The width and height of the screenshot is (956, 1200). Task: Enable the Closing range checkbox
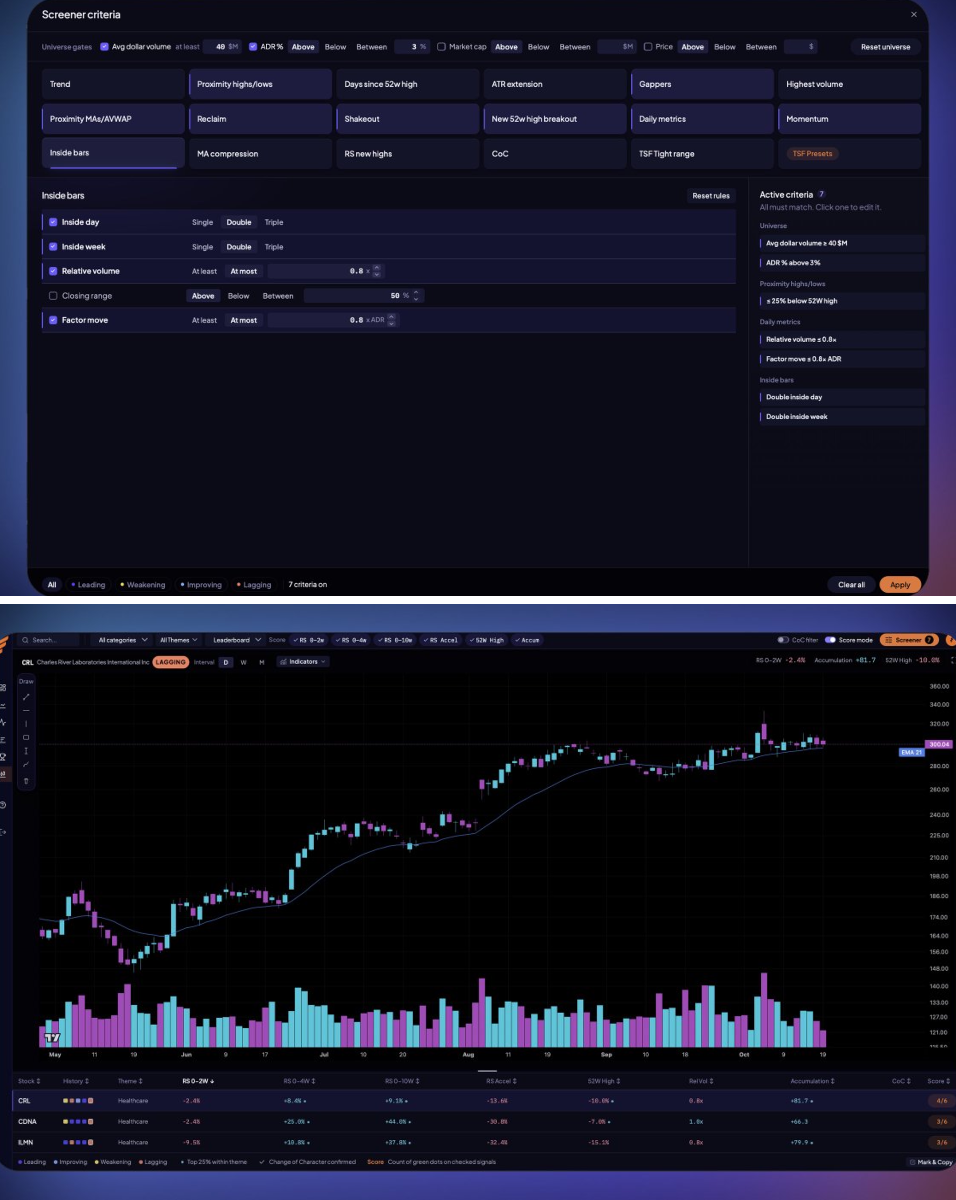[x=53, y=296]
